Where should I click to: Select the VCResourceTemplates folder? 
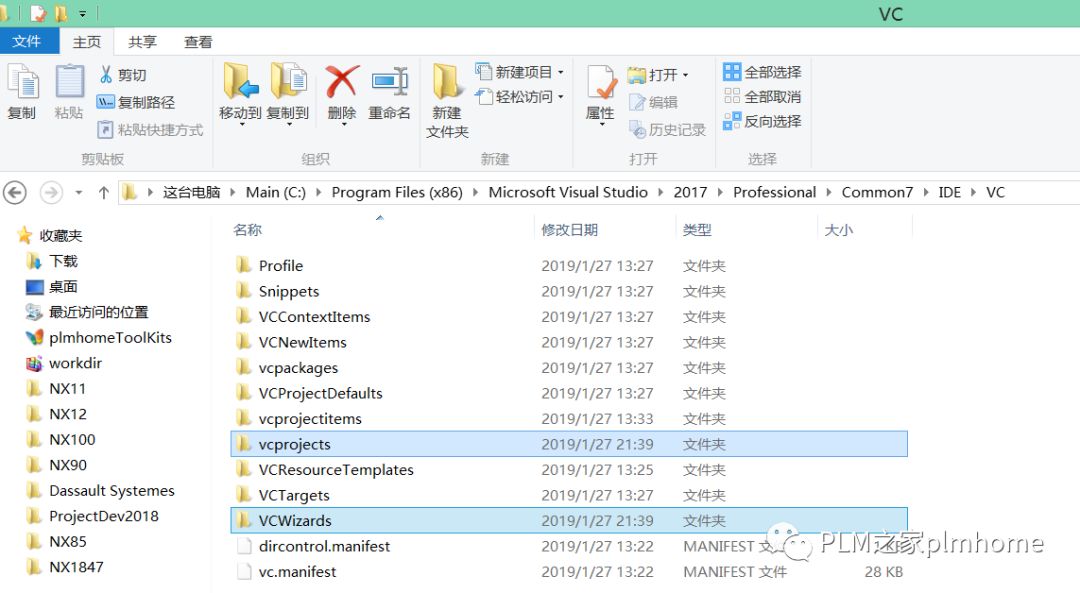pyautogui.click(x=569, y=470)
